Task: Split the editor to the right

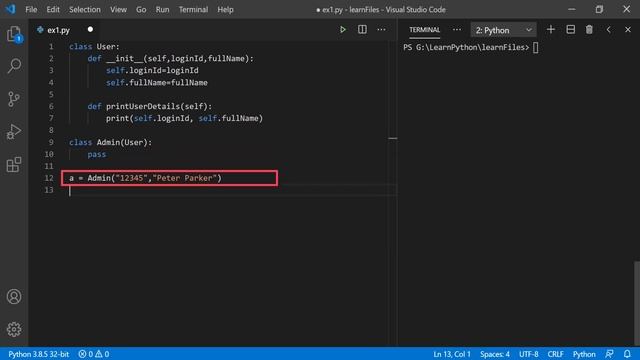Action: point(362,30)
